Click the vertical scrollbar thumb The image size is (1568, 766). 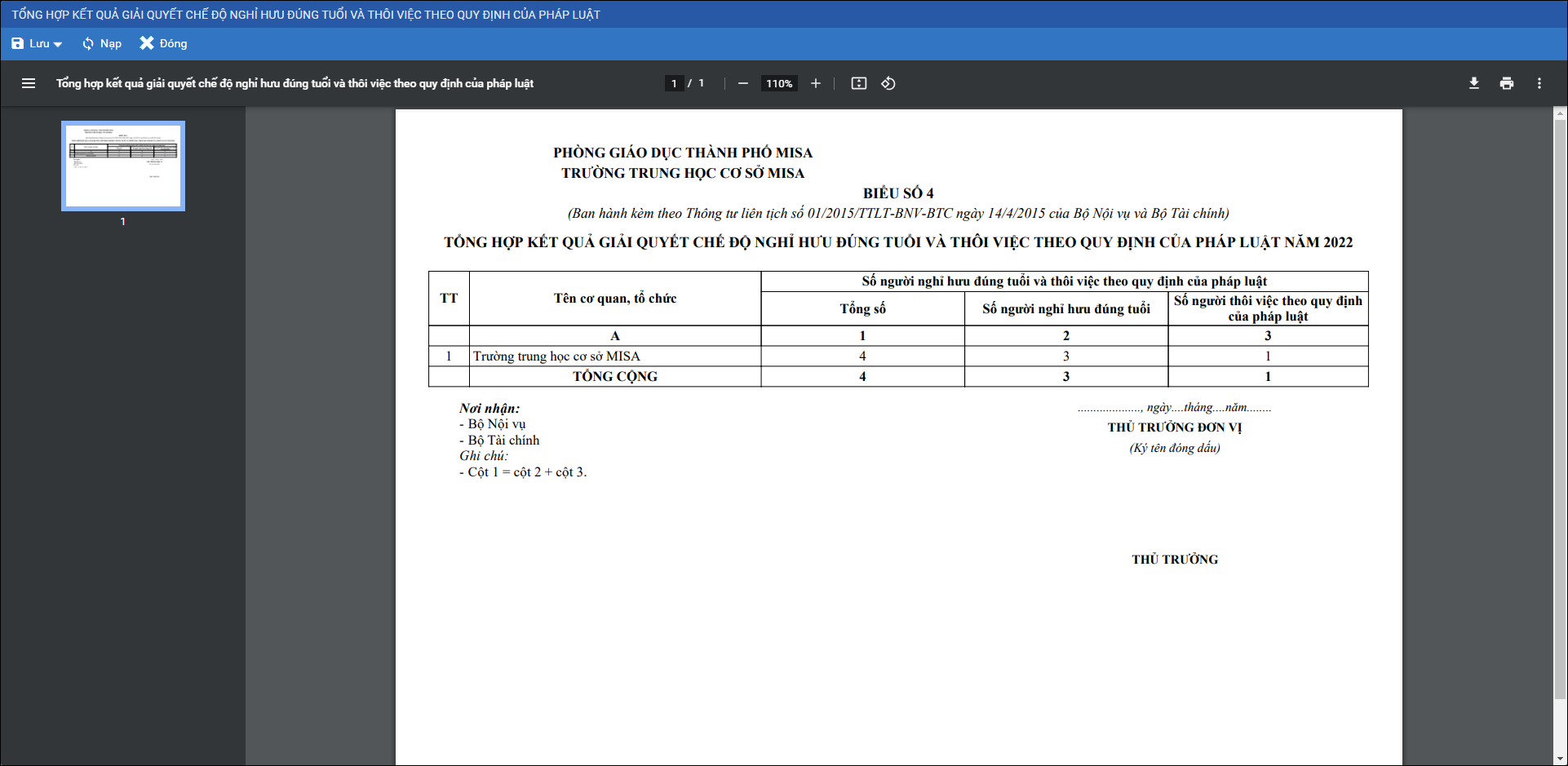coord(1560,408)
